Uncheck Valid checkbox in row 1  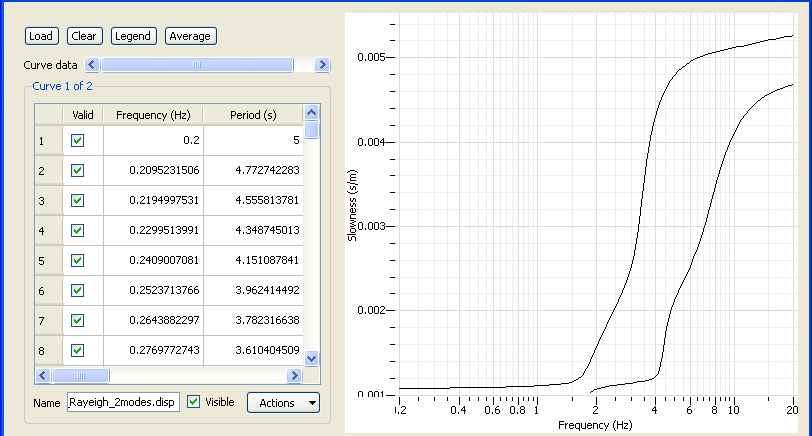click(x=78, y=141)
